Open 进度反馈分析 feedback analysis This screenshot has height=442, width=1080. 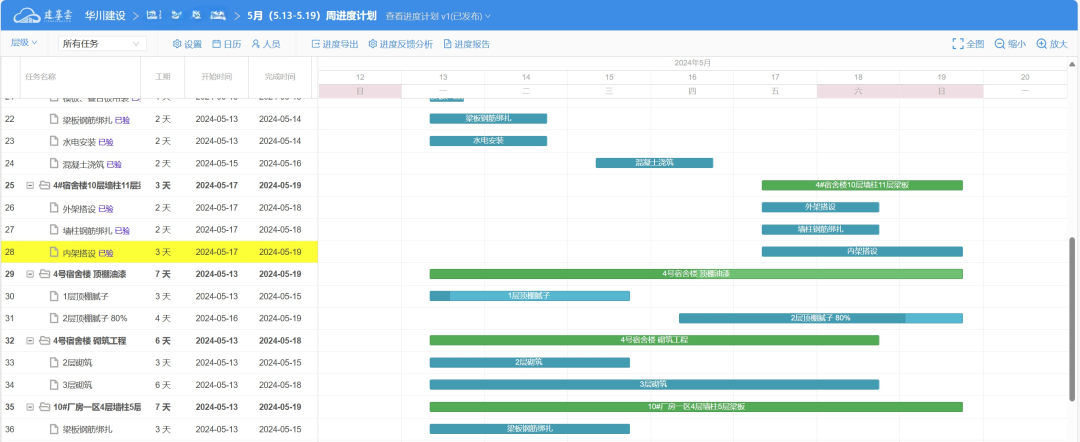[x=400, y=44]
